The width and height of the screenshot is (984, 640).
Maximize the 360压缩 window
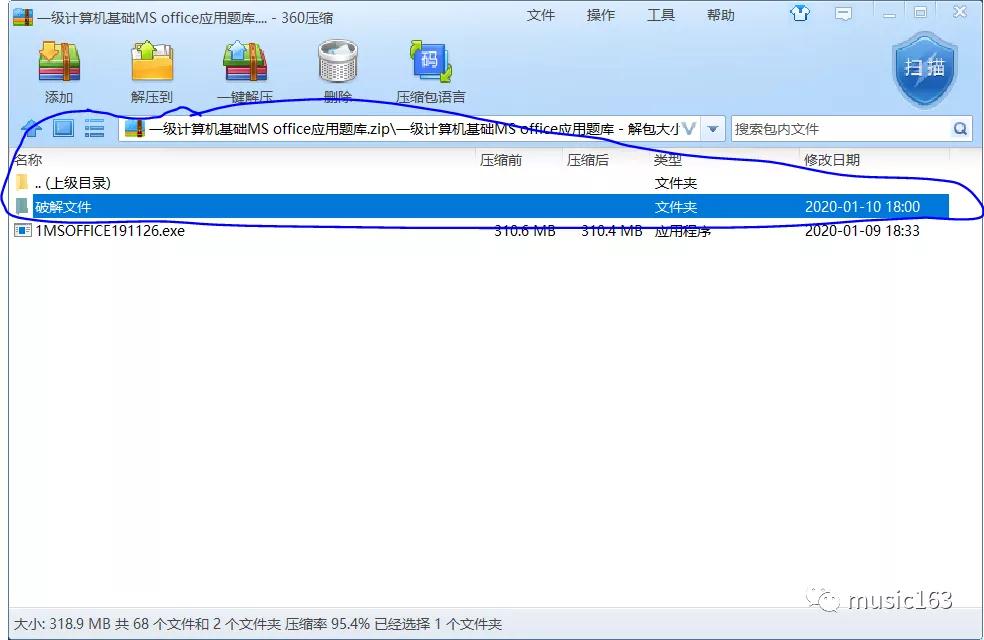click(x=920, y=13)
